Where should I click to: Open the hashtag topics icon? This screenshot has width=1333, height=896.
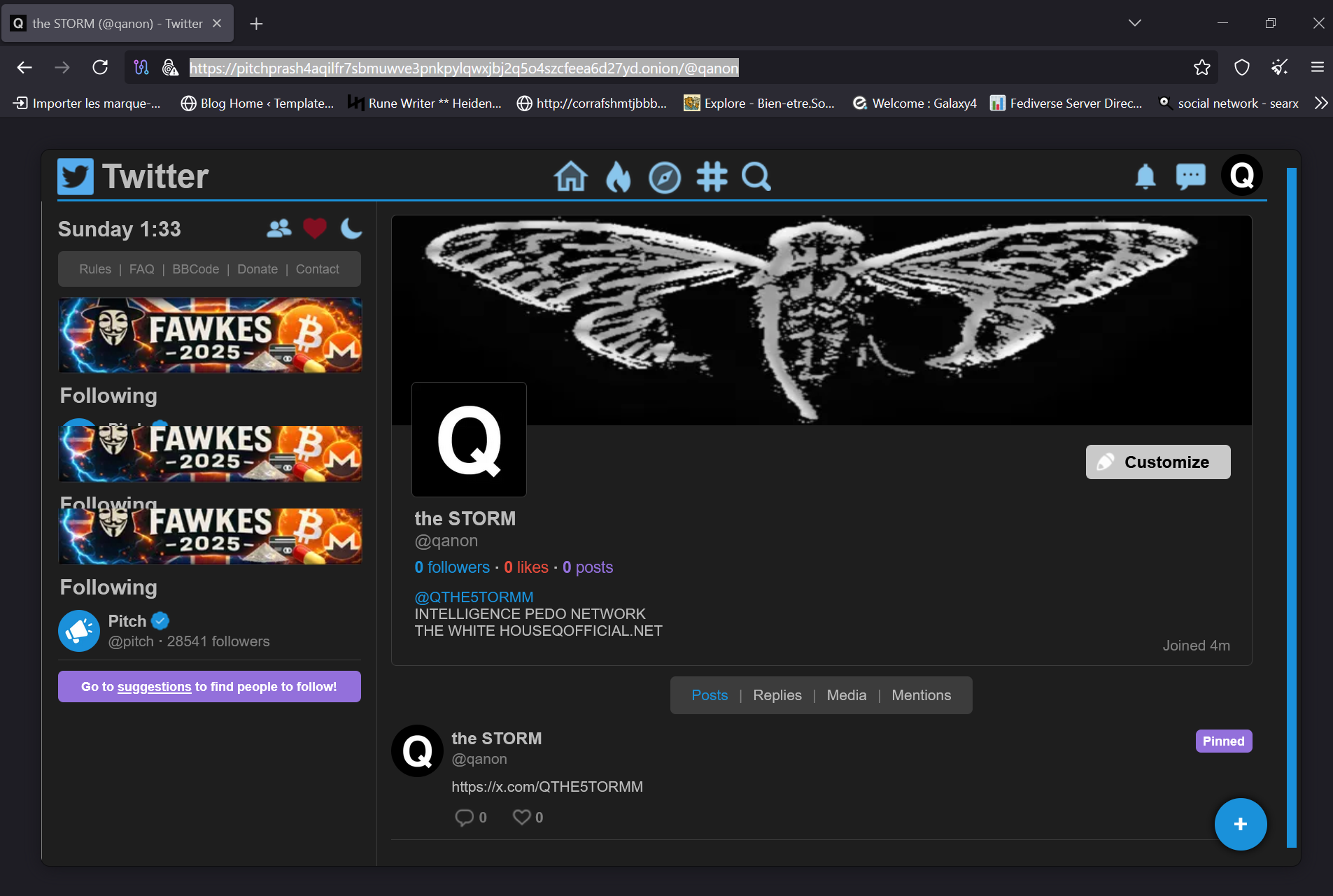coord(712,176)
